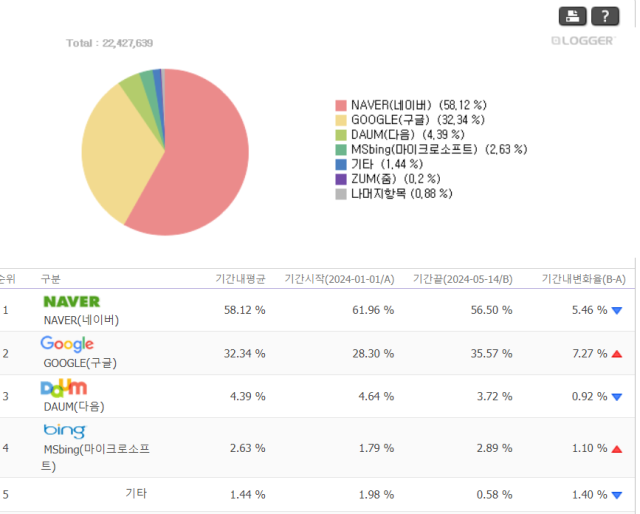Click the GOOGLE legend color swatch

coord(341,120)
